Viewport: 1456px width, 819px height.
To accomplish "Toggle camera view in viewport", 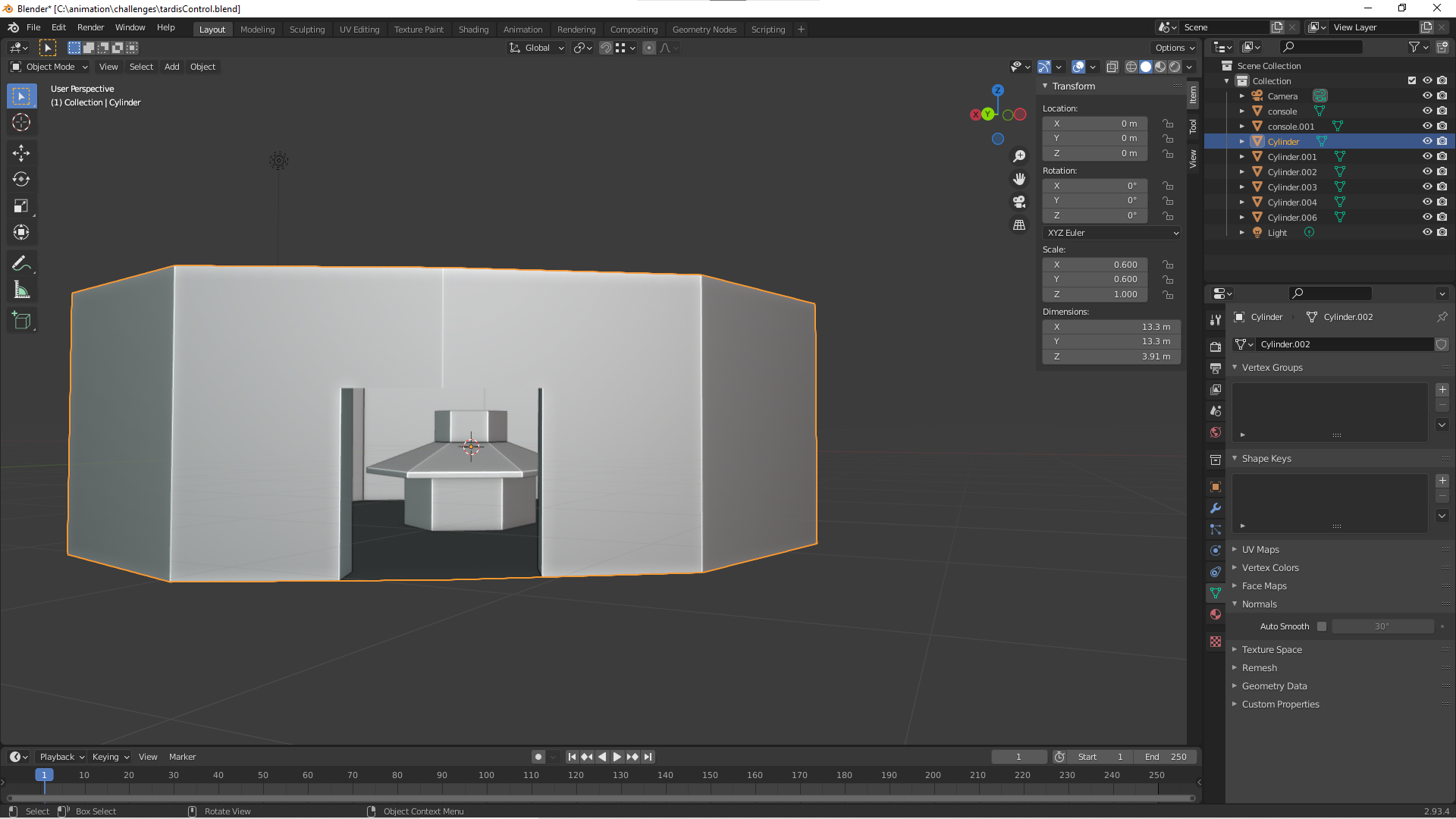I will pos(1019,202).
